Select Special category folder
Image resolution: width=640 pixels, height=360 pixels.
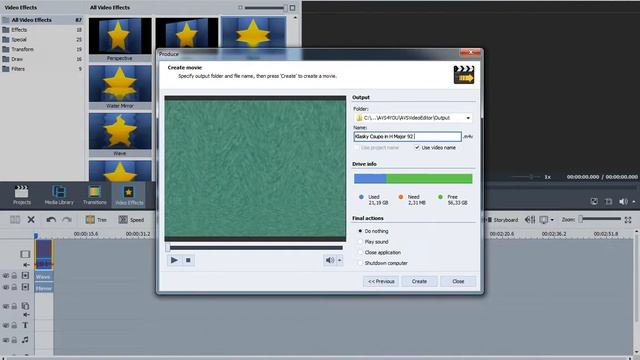pyautogui.click(x=42, y=40)
